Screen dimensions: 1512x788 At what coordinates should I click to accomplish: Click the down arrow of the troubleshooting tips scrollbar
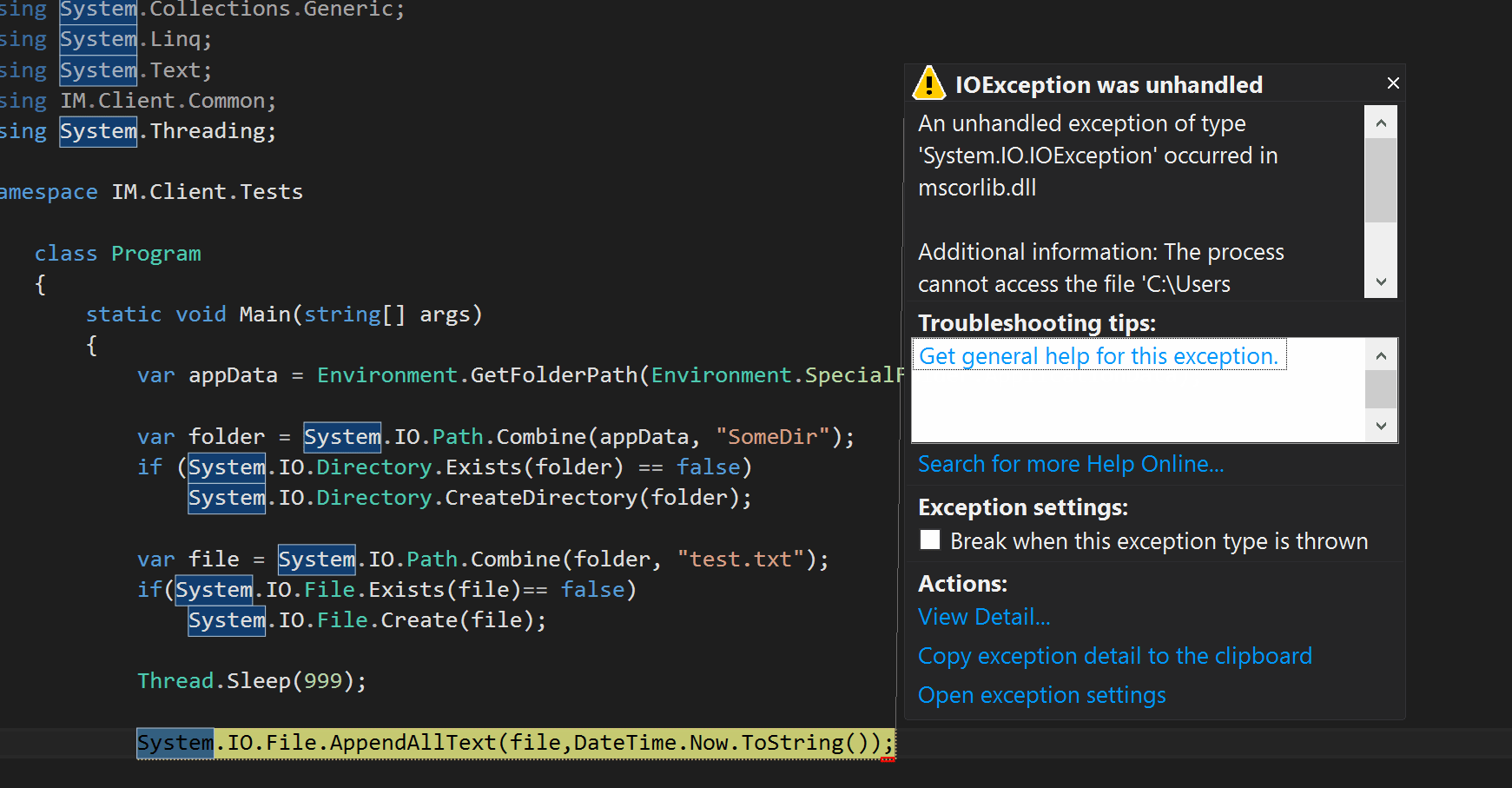1381,426
